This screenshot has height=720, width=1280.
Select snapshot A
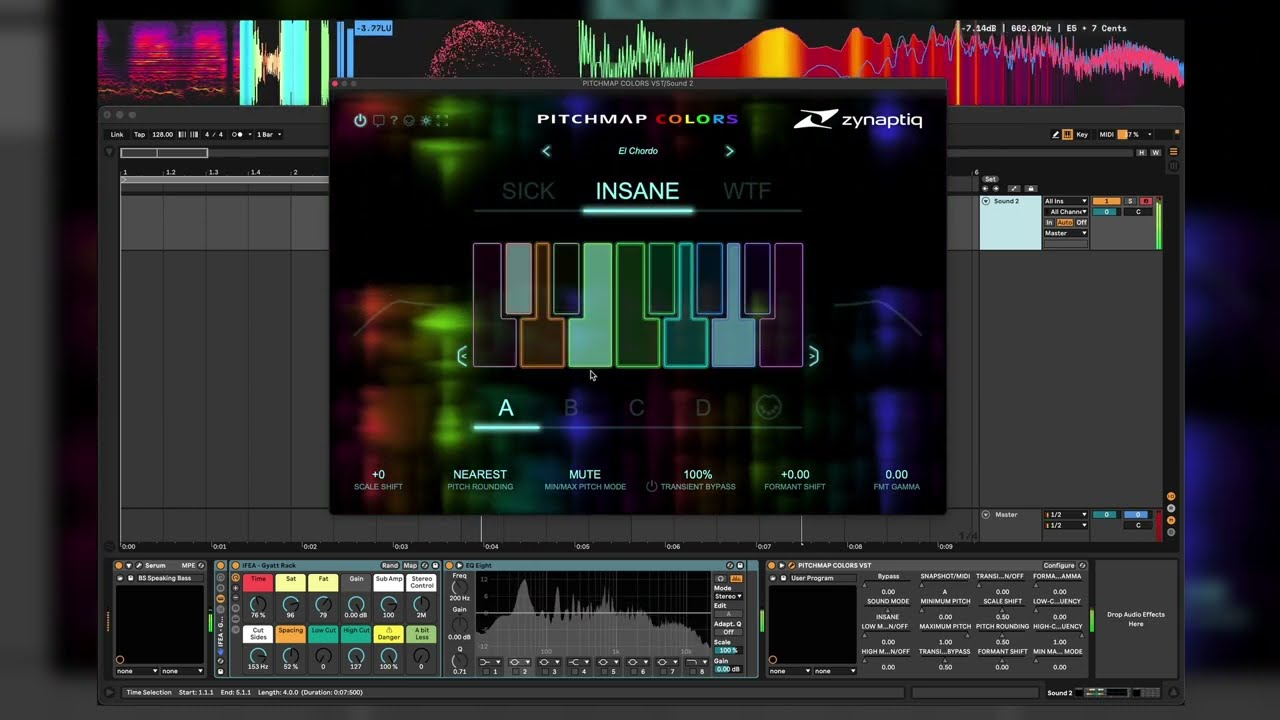(506, 408)
